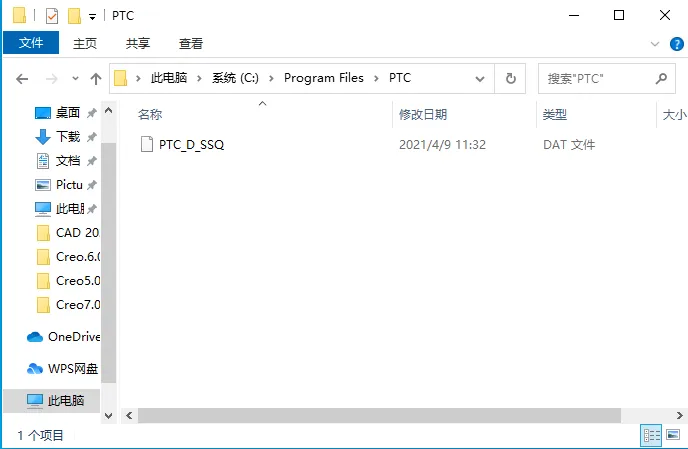This screenshot has height=449, width=688.
Task: Click the Properties quick access icon
Action: 52,16
